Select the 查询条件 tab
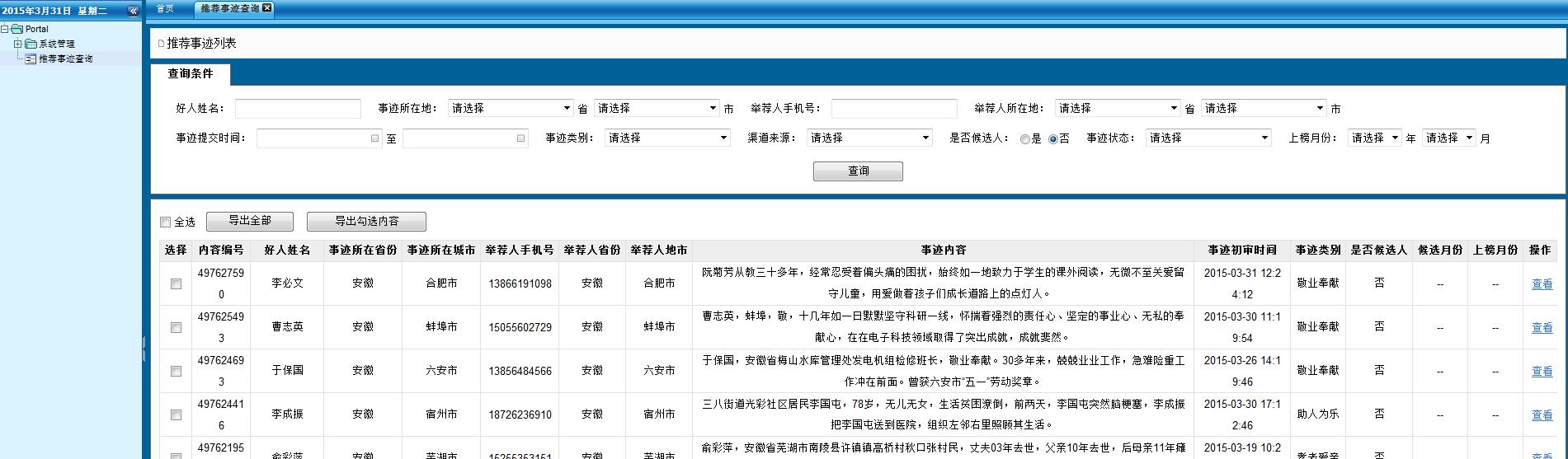Image resolution: width=1568 pixels, height=459 pixels. coord(191,74)
